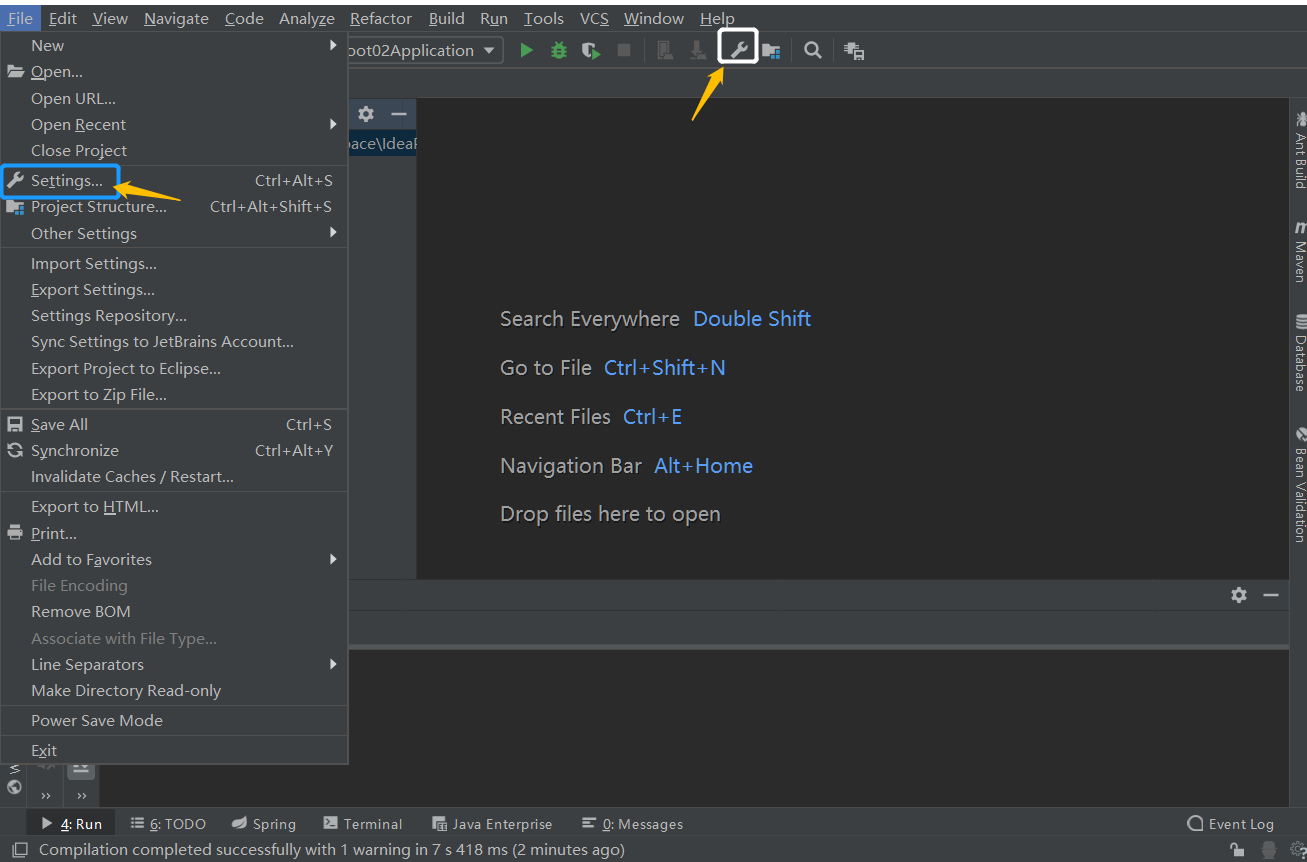Screen dimensions: 1307x862
Task: Start debugging with the green bug icon
Action: coord(559,50)
